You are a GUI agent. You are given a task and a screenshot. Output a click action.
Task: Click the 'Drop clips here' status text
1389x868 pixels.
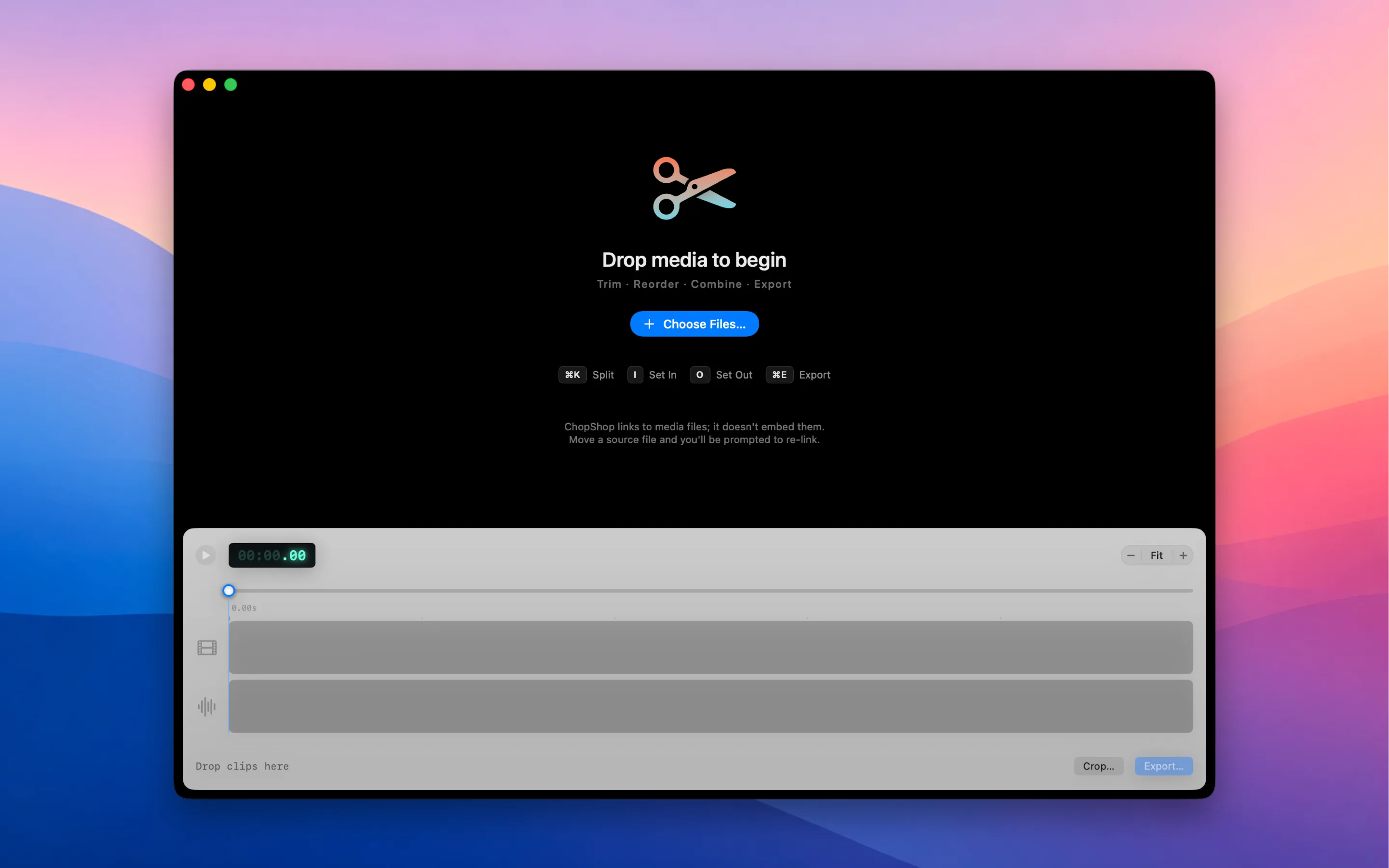pos(242,766)
